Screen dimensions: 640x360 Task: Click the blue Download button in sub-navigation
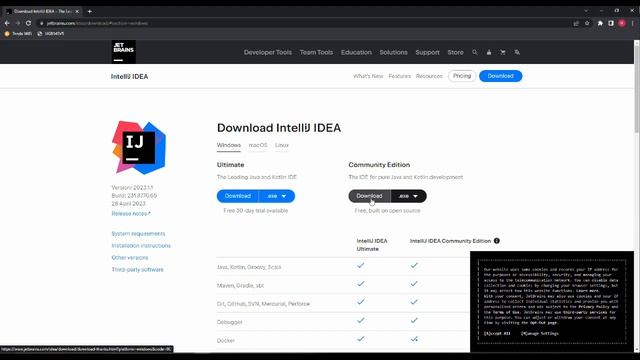pyautogui.click(x=500, y=76)
